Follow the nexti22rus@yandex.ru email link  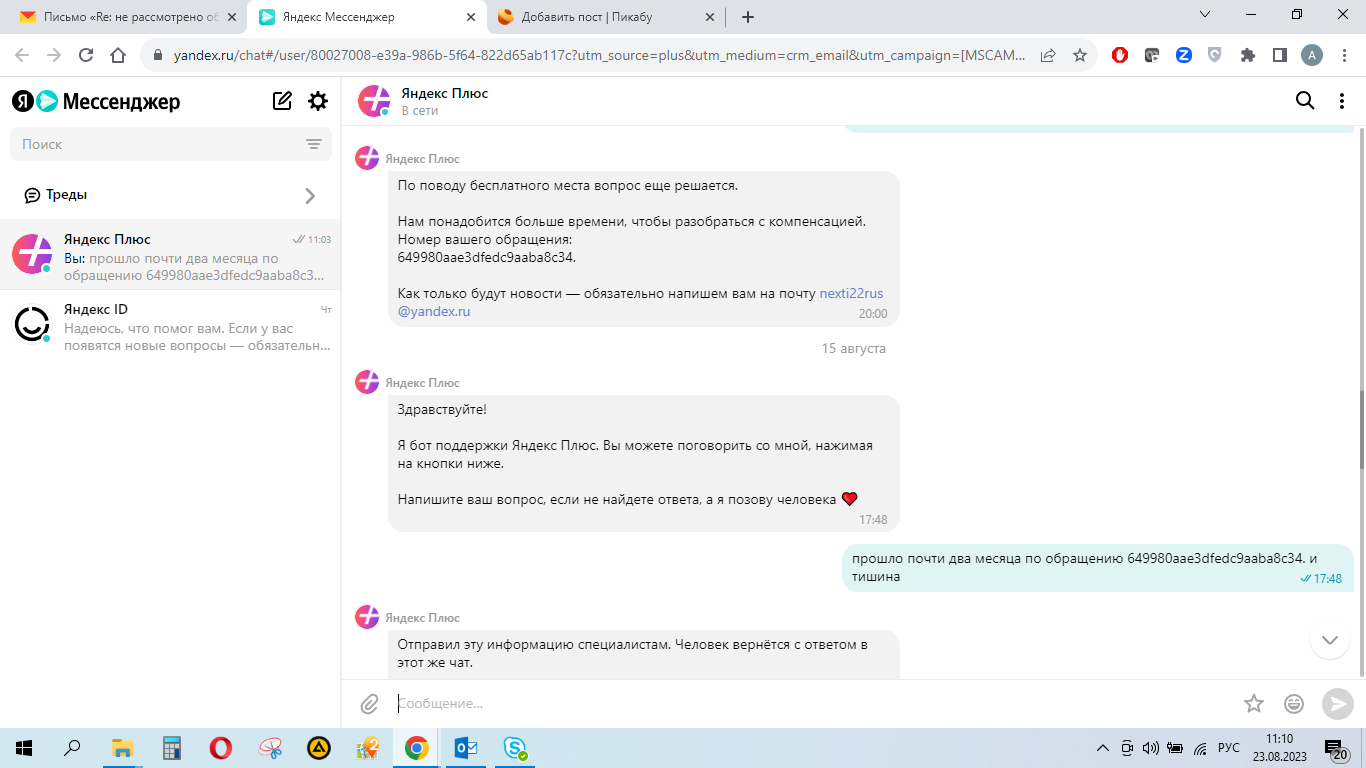(640, 302)
